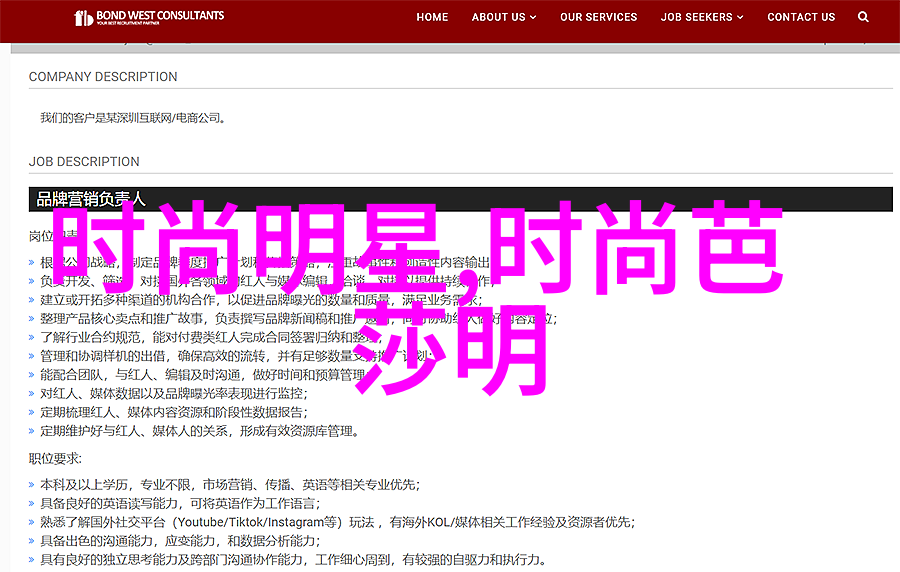This screenshot has width=900, height=572.
Task: Click the Bond West Consultants logo
Action: click(x=150, y=17)
